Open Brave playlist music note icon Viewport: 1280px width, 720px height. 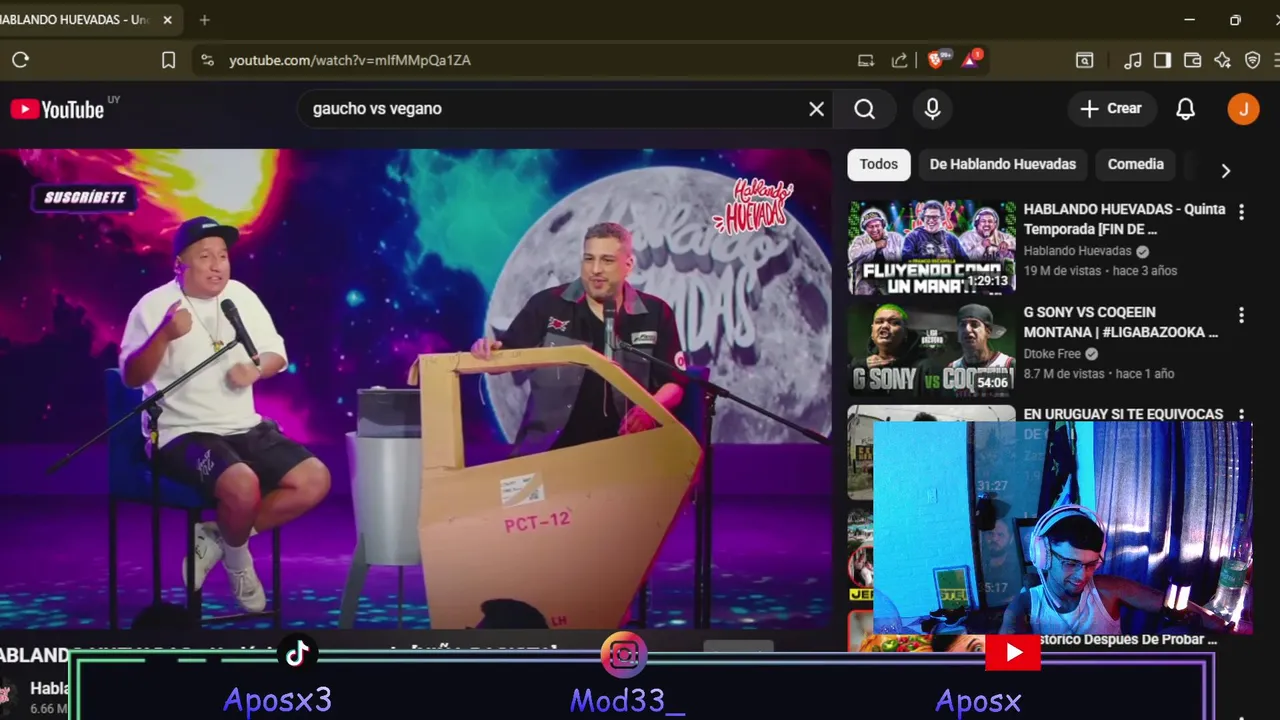[x=1132, y=60]
